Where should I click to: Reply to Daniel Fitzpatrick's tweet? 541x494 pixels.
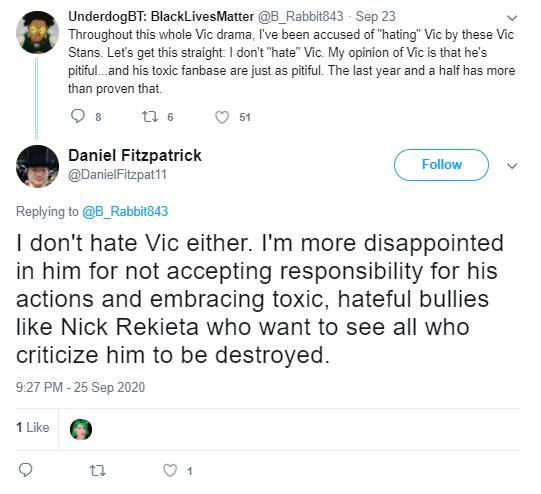point(25,470)
